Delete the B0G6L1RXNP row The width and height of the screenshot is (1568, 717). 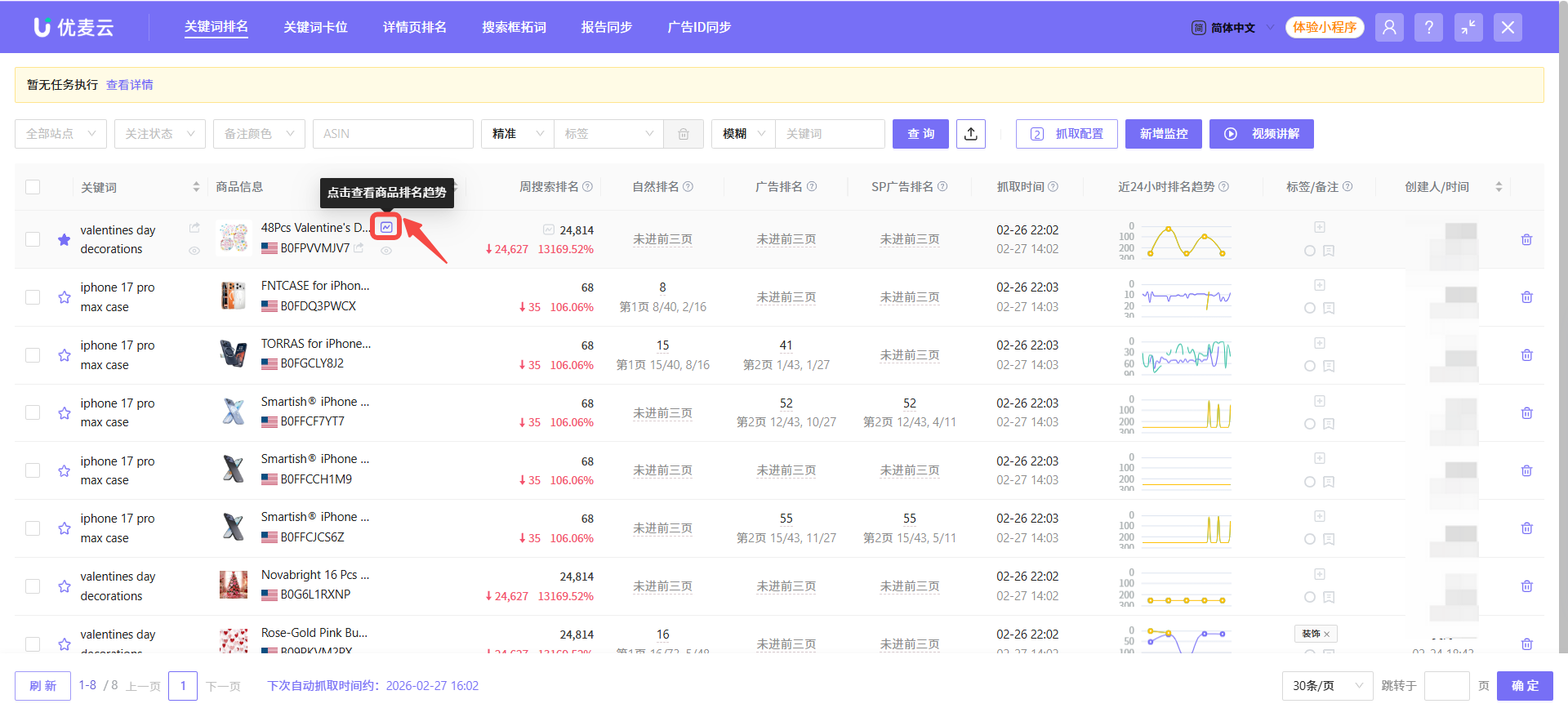(1526, 586)
